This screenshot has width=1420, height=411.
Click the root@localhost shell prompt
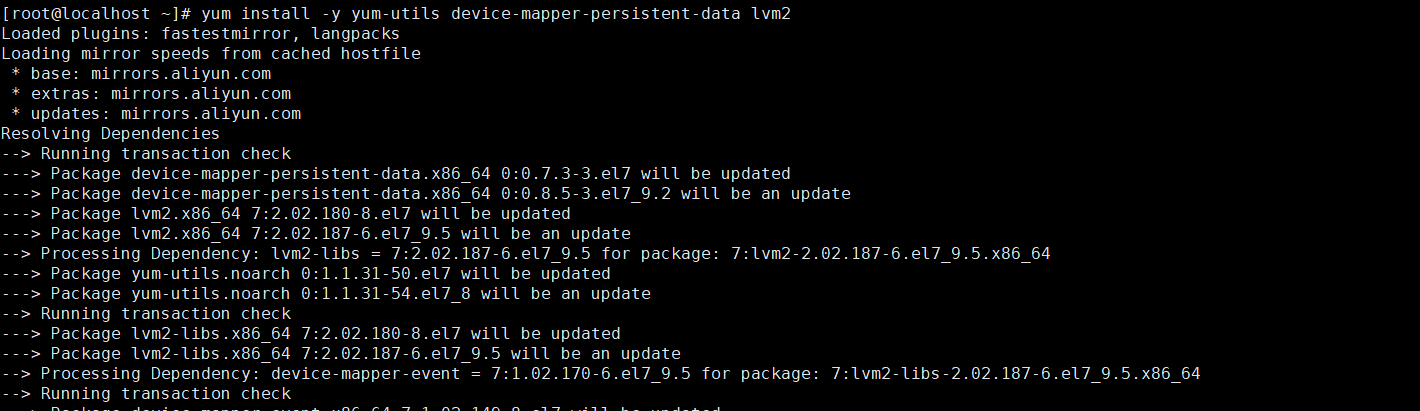[96, 14]
